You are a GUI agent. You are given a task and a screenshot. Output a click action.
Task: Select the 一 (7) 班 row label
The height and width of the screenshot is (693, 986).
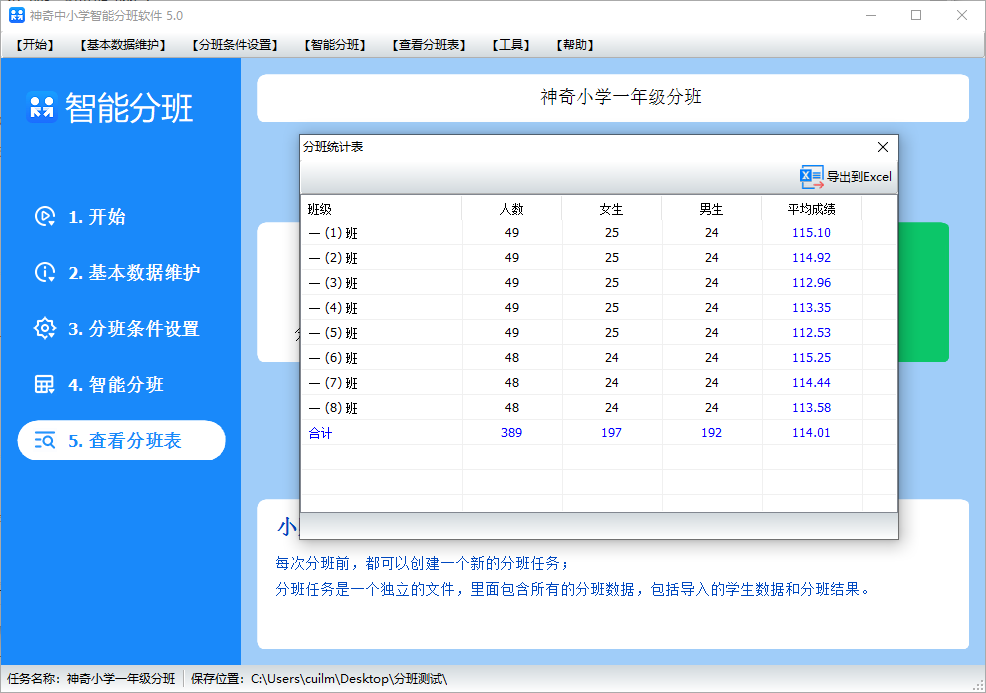[333, 383]
